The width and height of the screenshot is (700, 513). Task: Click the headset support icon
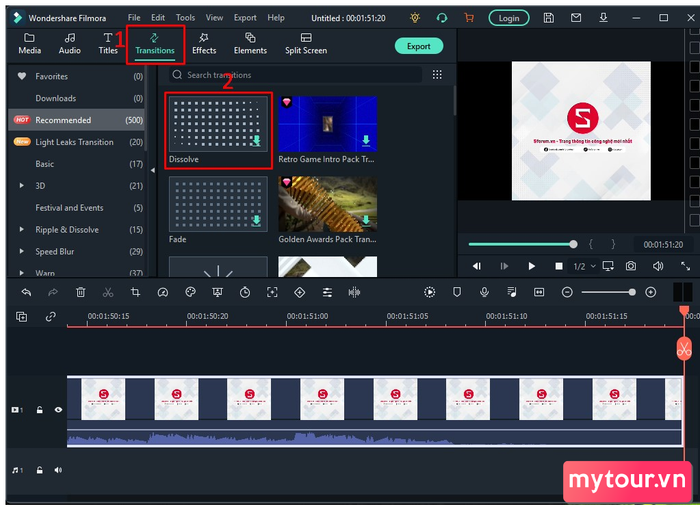(x=442, y=18)
